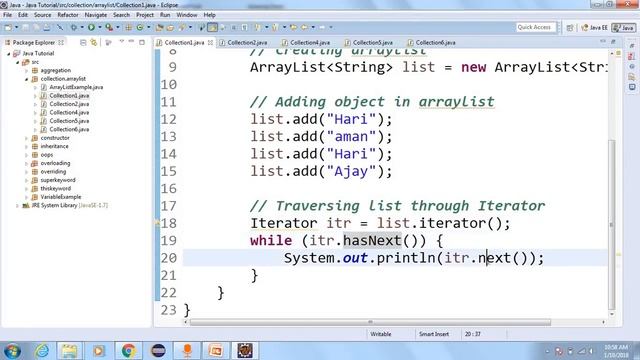Screen dimensions: 640x360
Task: Click the Console icon in right trim
Action: (x=632, y=87)
